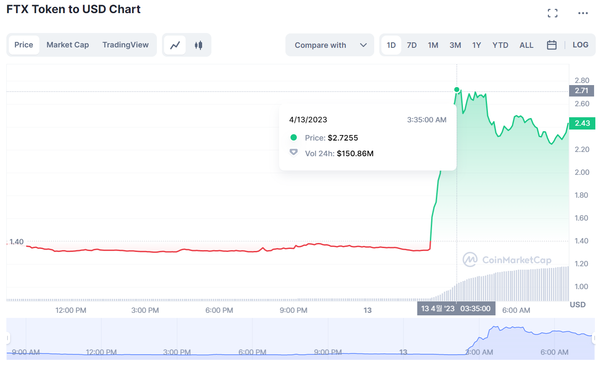The image size is (600, 367).
Task: Select the Market Cap tab
Action: [x=68, y=45]
